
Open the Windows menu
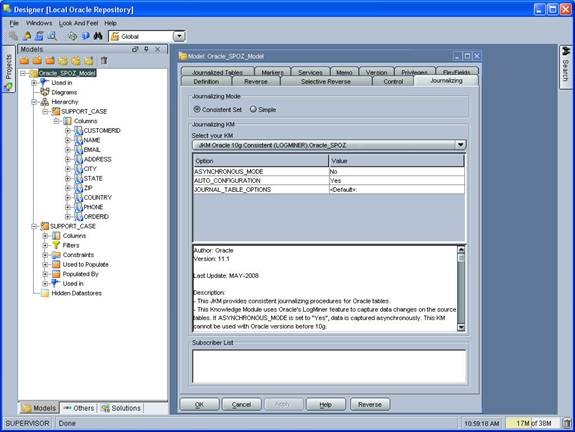[x=39, y=23]
